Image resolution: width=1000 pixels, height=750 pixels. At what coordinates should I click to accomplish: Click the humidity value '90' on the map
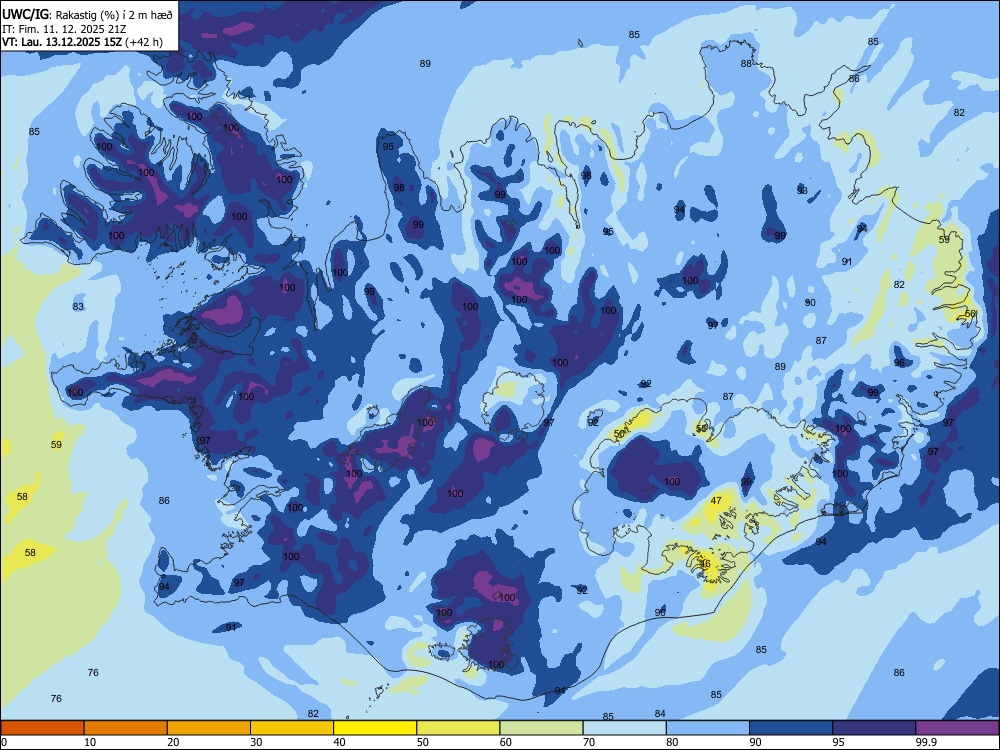(810, 303)
